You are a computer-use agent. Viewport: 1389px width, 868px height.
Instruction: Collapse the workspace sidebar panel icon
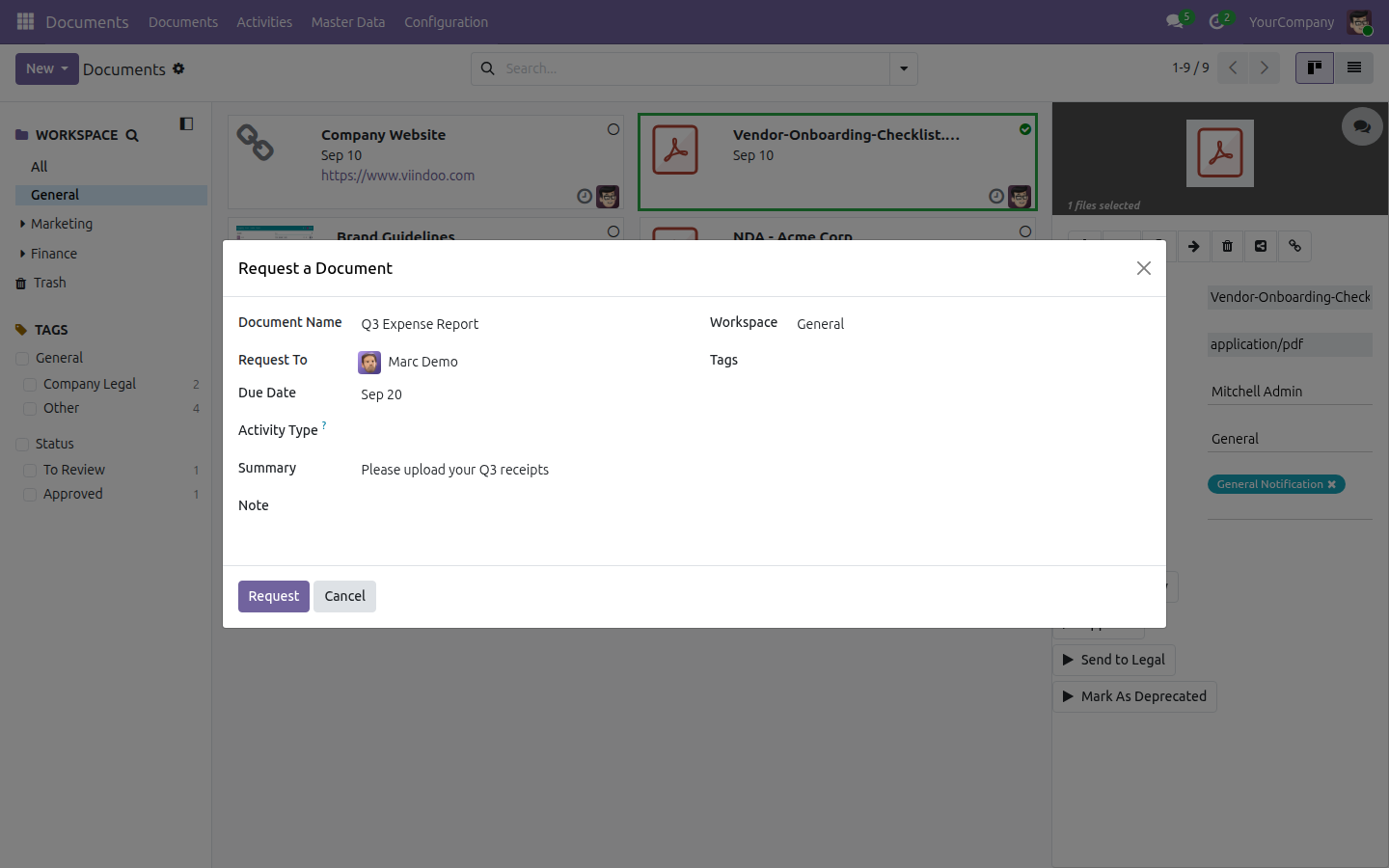tap(186, 123)
